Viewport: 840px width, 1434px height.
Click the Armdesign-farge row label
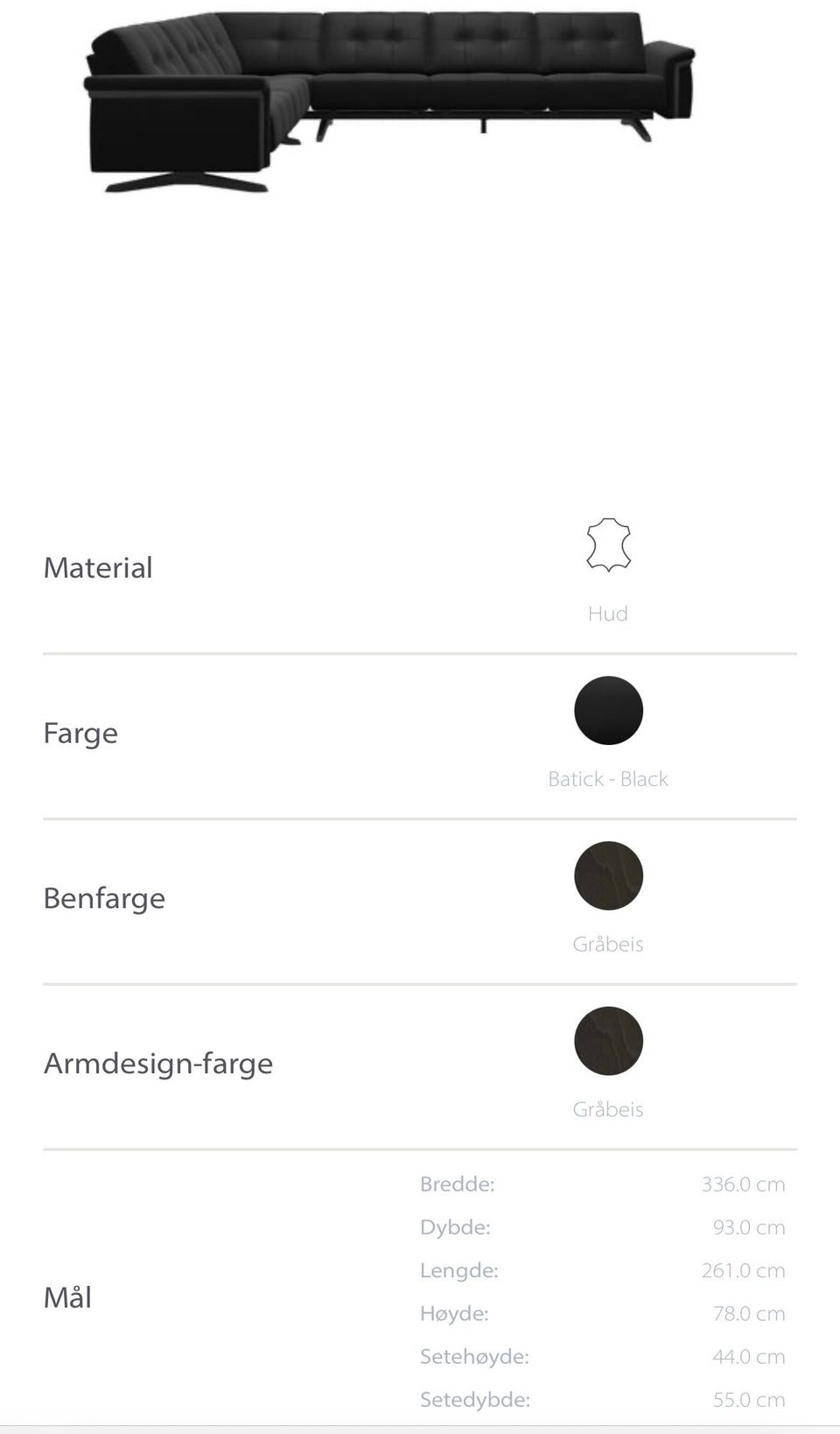point(158,1064)
